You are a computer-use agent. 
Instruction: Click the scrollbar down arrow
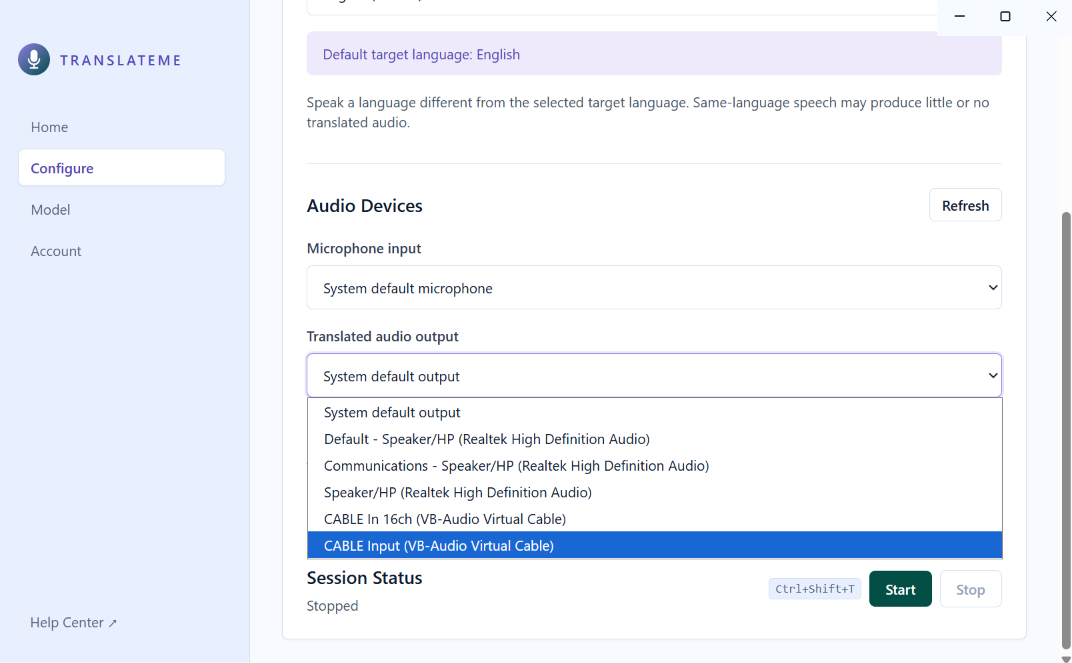click(x=1065, y=658)
